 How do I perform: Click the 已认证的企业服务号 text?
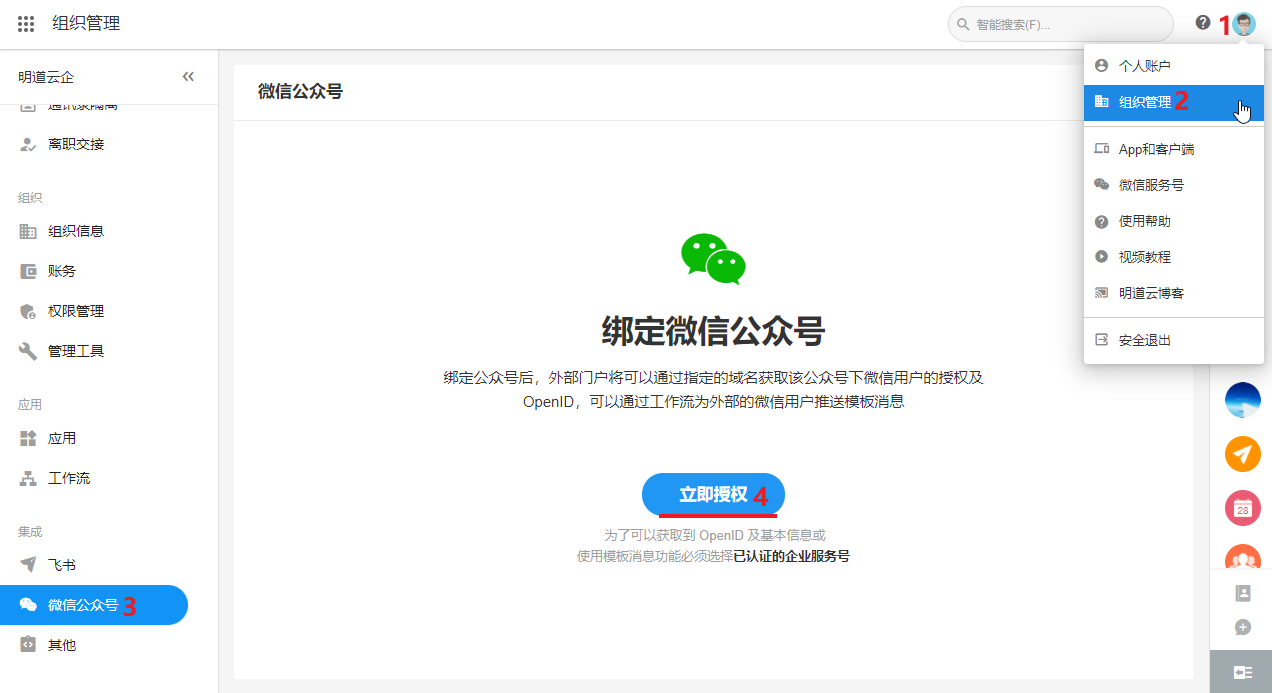point(791,556)
